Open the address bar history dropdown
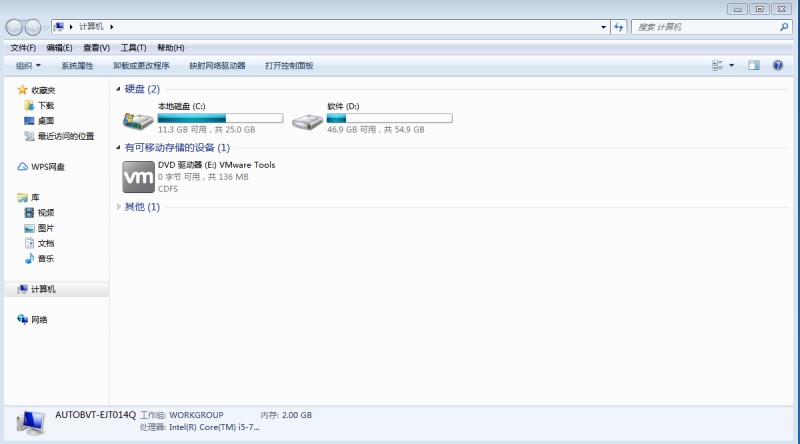 (604, 27)
